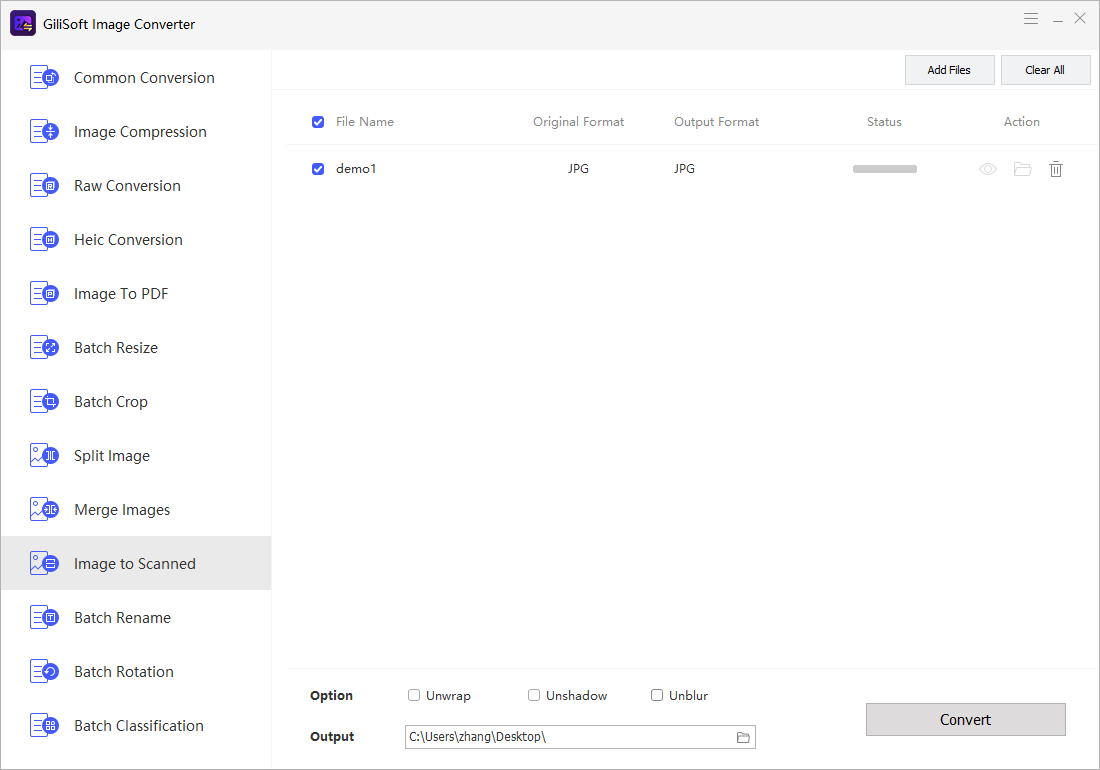Delete demo1 using the trash icon
The width and height of the screenshot is (1100, 770).
click(x=1056, y=169)
